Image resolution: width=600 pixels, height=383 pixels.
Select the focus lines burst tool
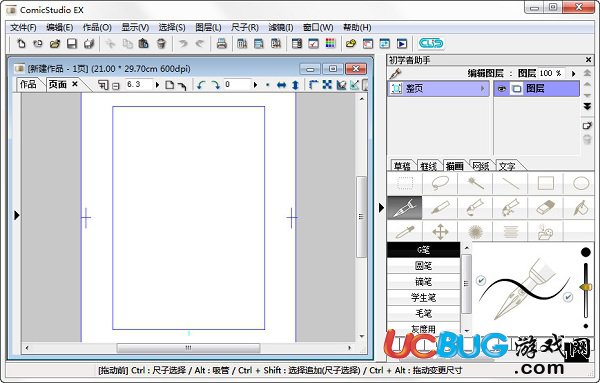[475, 231]
